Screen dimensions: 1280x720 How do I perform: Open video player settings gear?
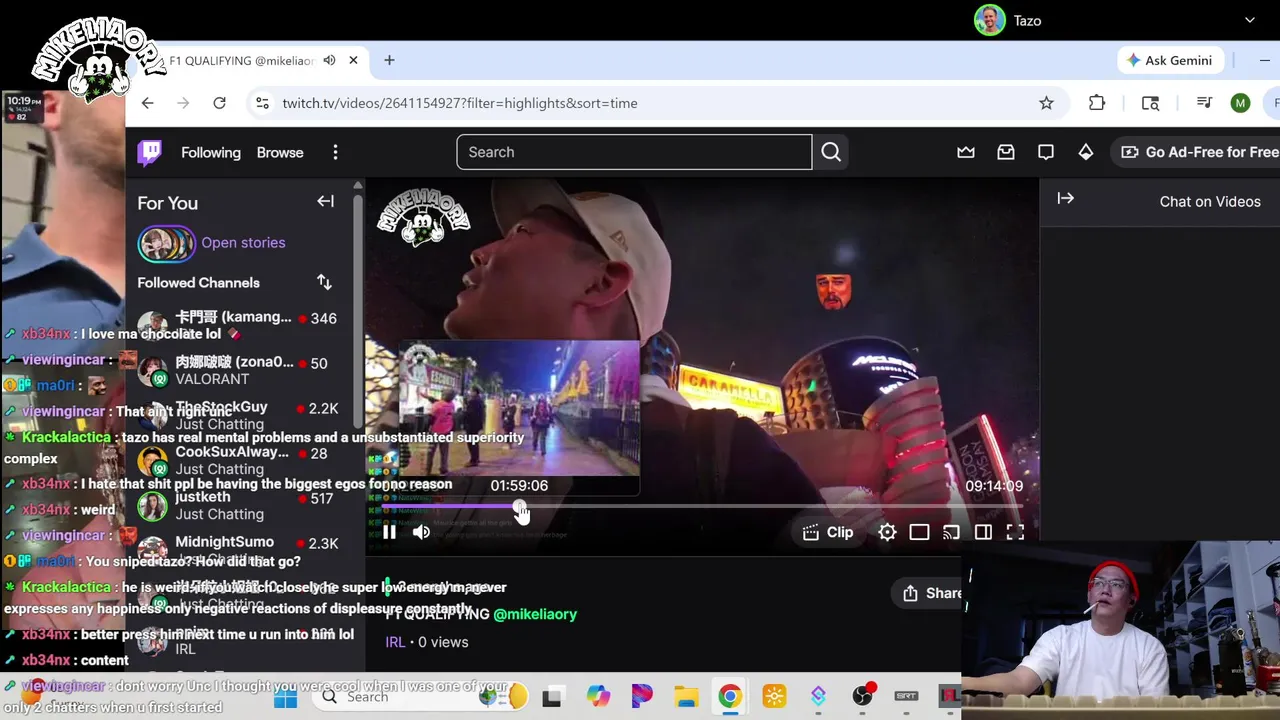[887, 533]
